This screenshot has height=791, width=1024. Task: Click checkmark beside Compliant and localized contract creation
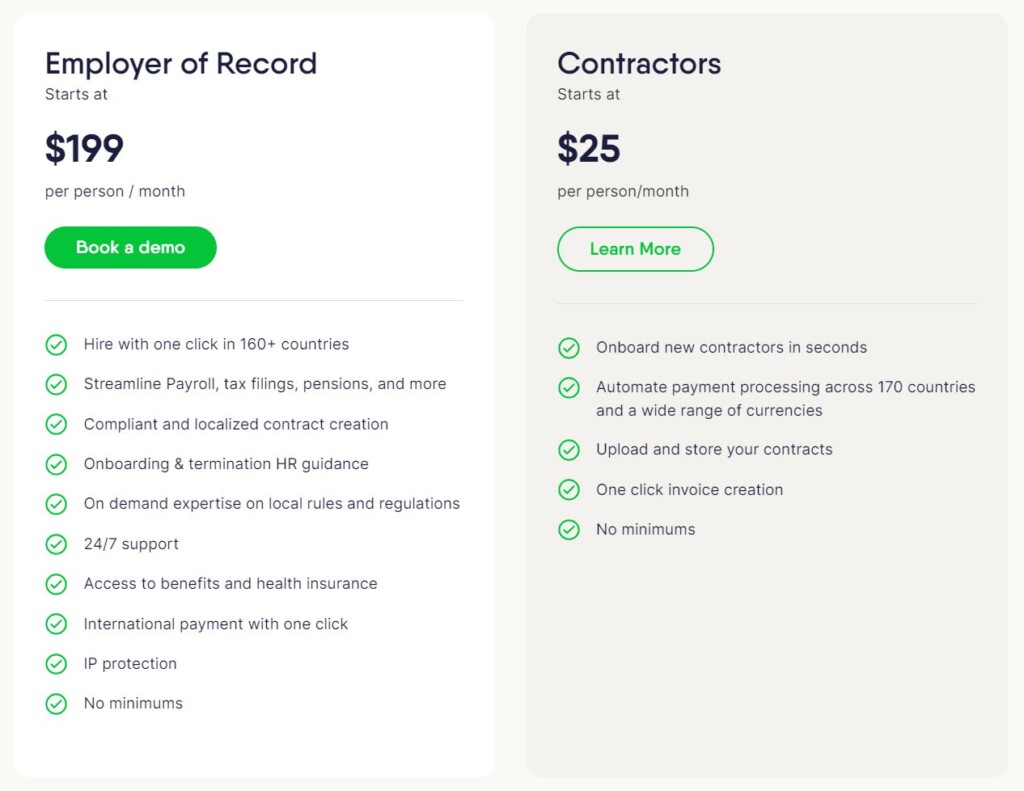tap(56, 425)
